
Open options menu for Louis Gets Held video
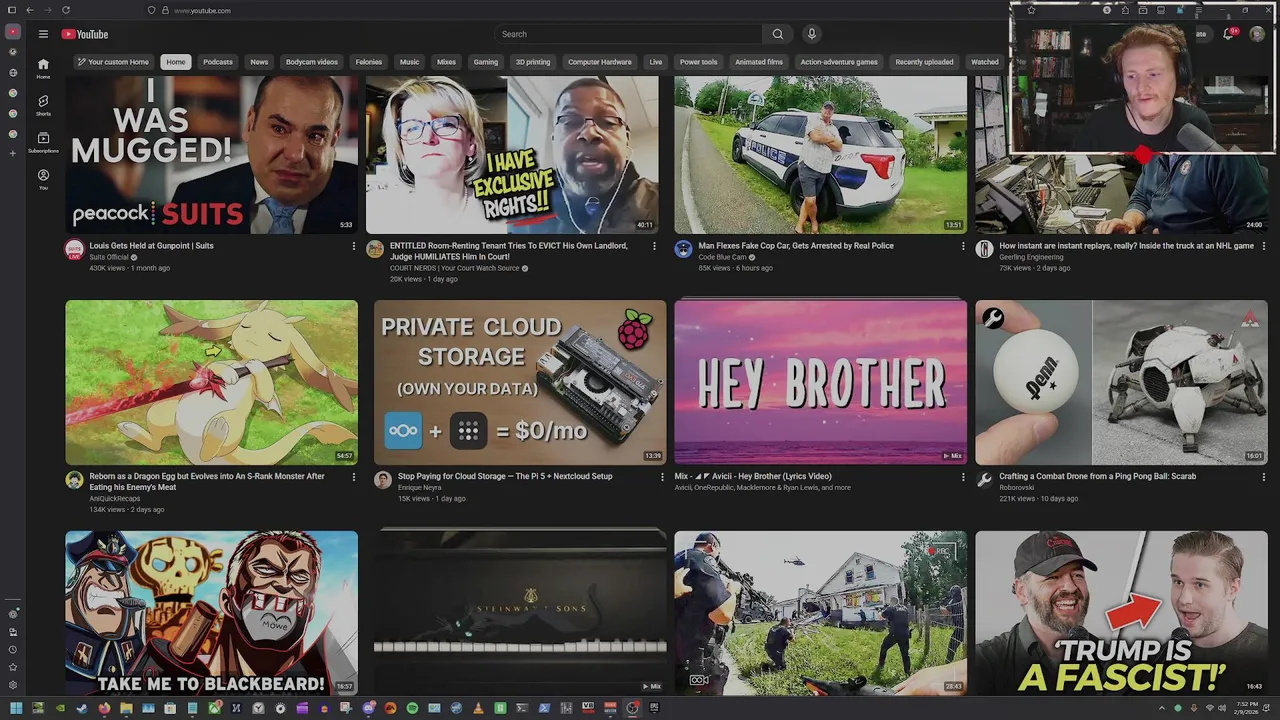tap(353, 246)
